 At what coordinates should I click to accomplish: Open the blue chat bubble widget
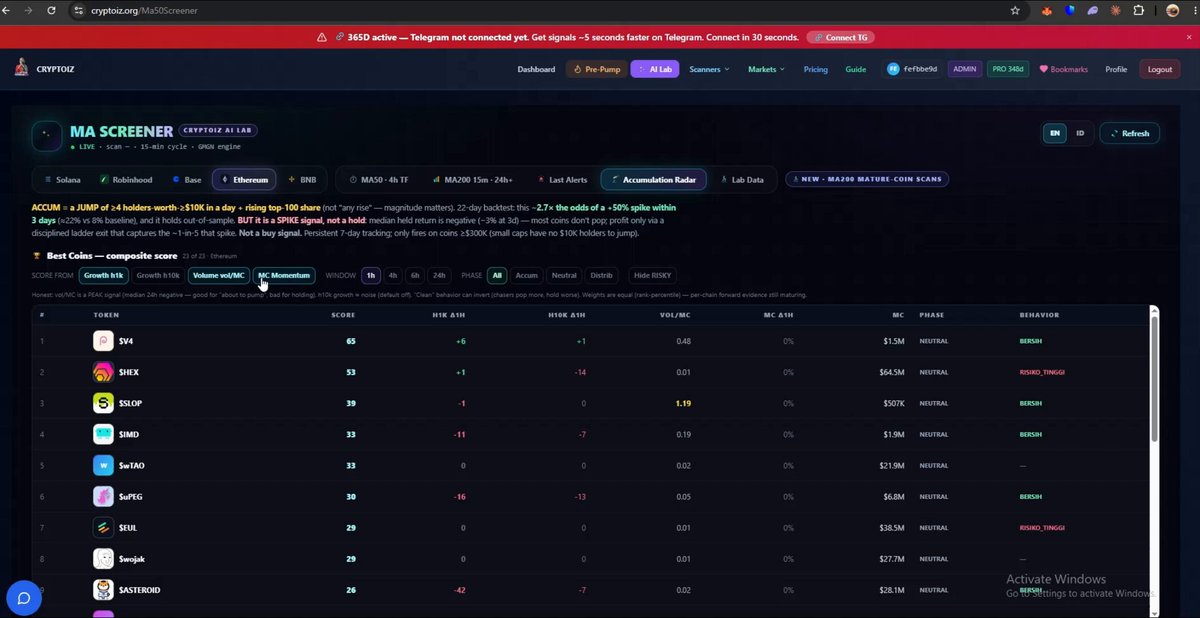pyautogui.click(x=24, y=599)
